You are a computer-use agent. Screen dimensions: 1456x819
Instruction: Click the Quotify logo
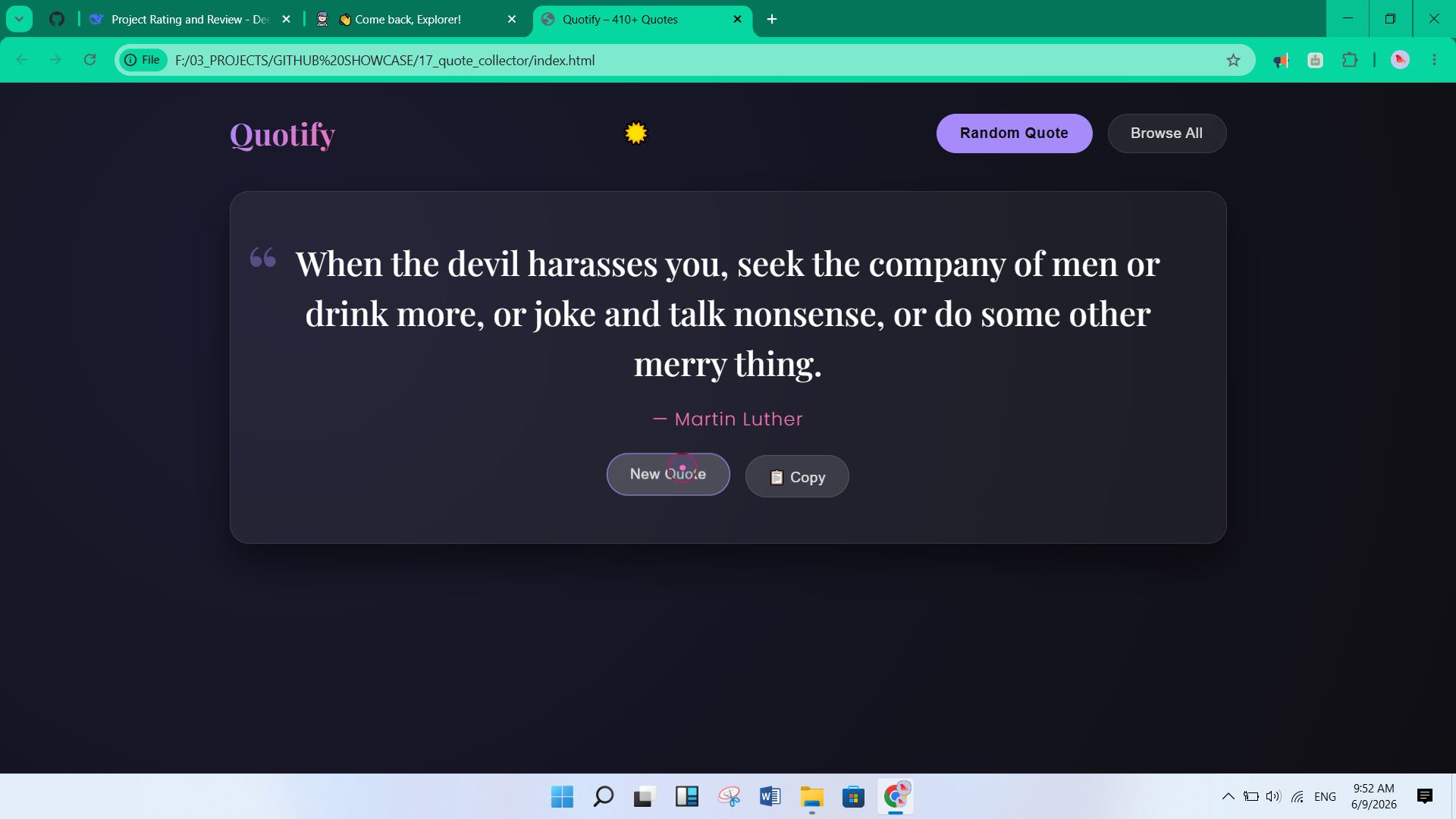(282, 135)
